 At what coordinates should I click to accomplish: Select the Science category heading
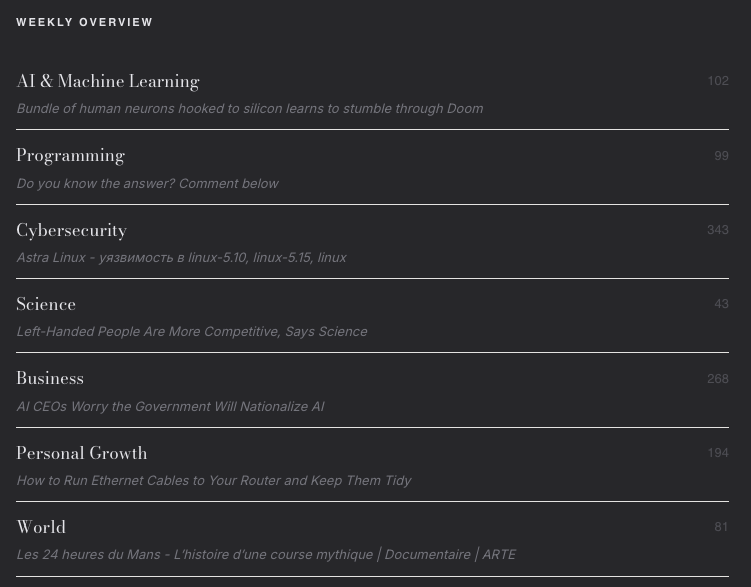click(x=46, y=304)
